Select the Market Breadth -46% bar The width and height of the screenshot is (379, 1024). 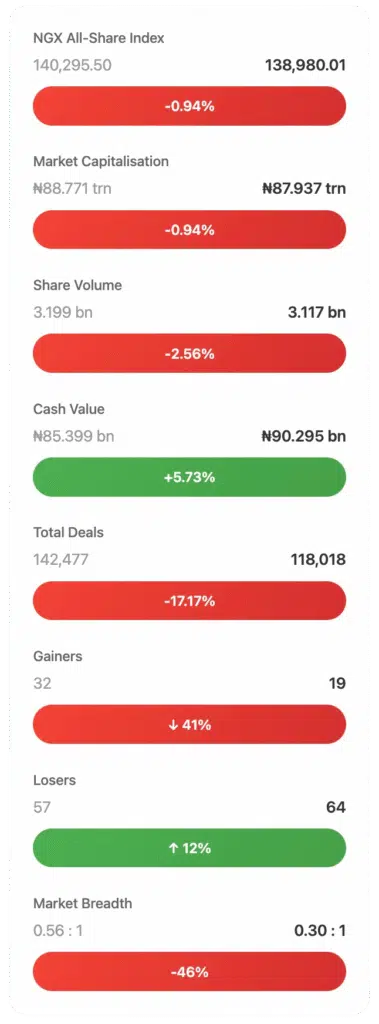pyautogui.click(x=190, y=972)
